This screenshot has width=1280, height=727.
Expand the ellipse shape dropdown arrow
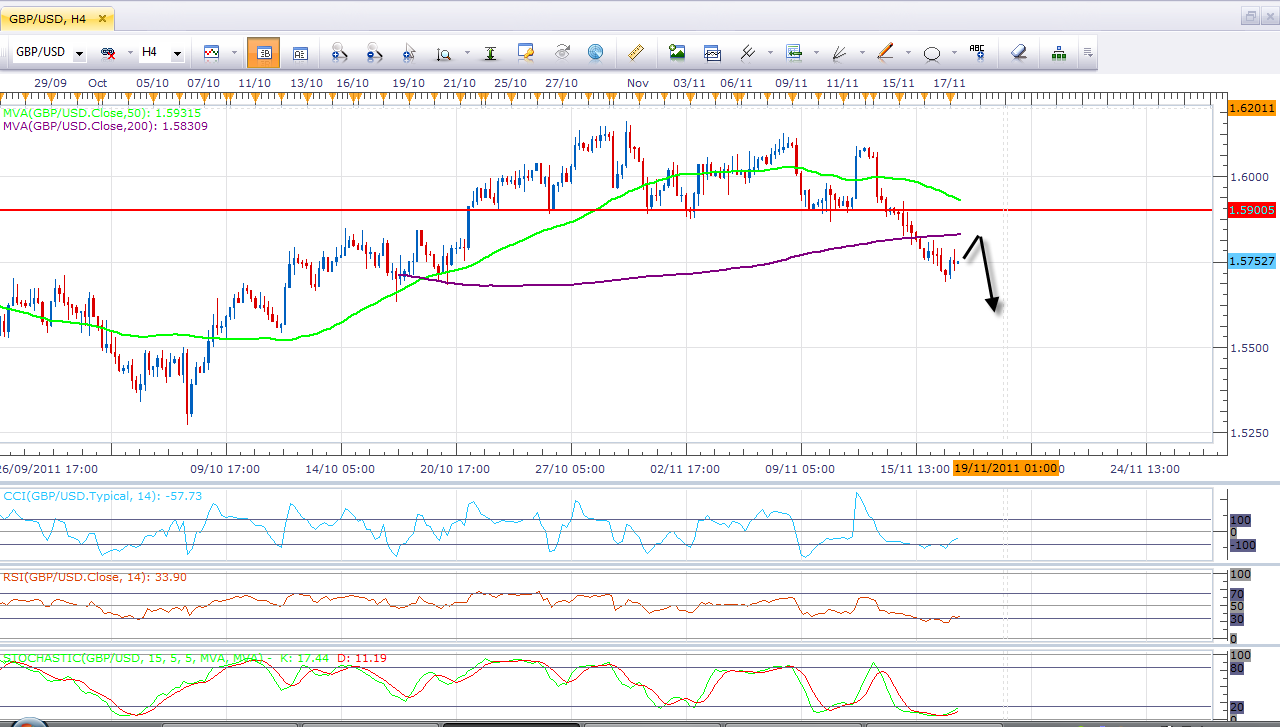click(x=954, y=52)
